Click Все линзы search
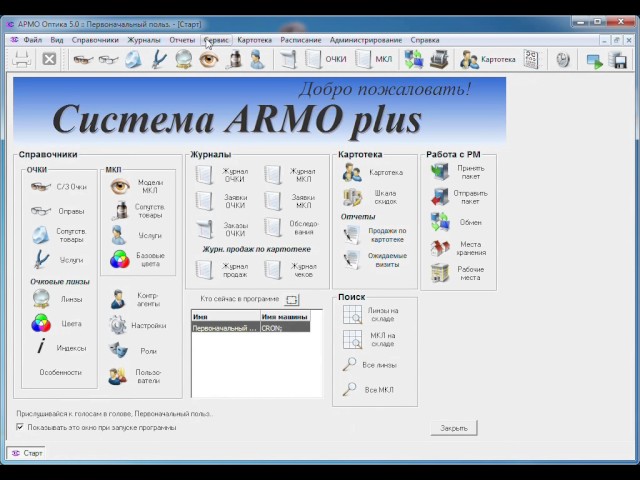640x480 pixels. [370, 364]
